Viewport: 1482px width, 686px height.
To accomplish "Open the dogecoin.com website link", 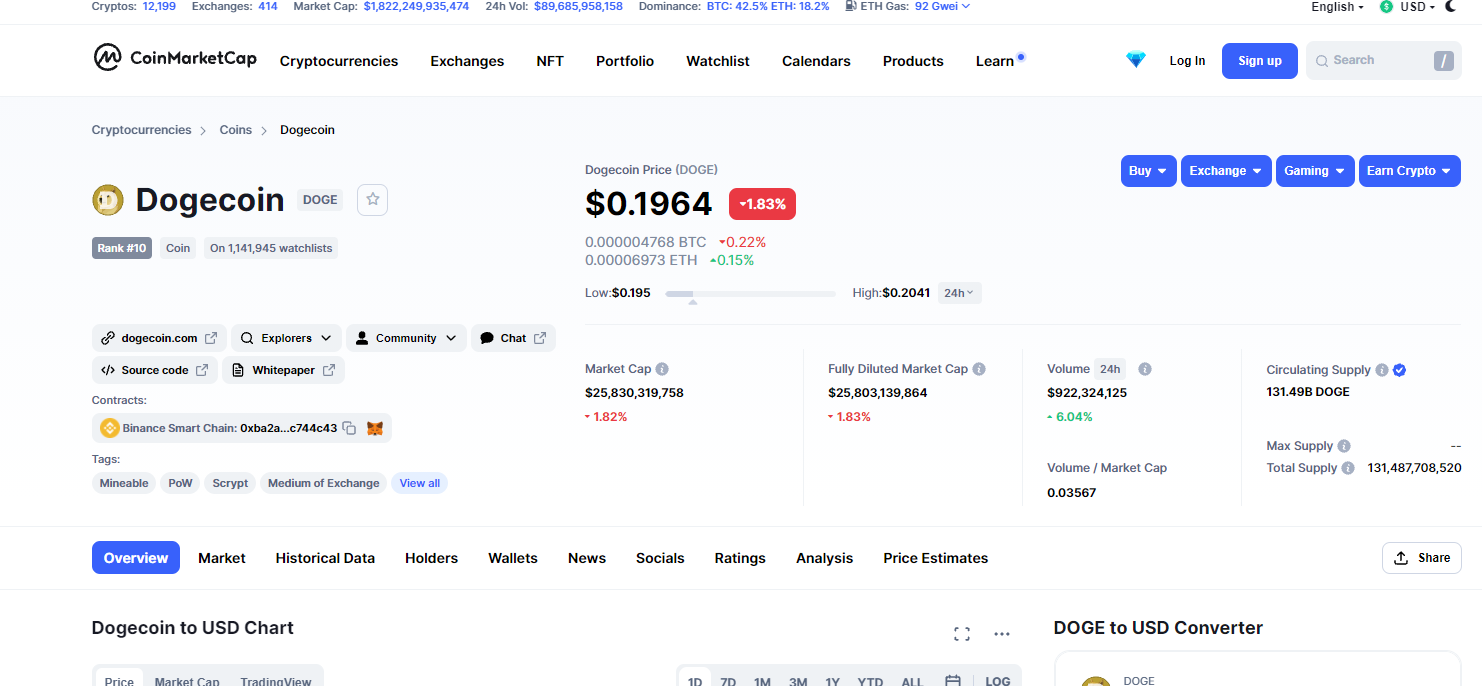I will pyautogui.click(x=159, y=338).
